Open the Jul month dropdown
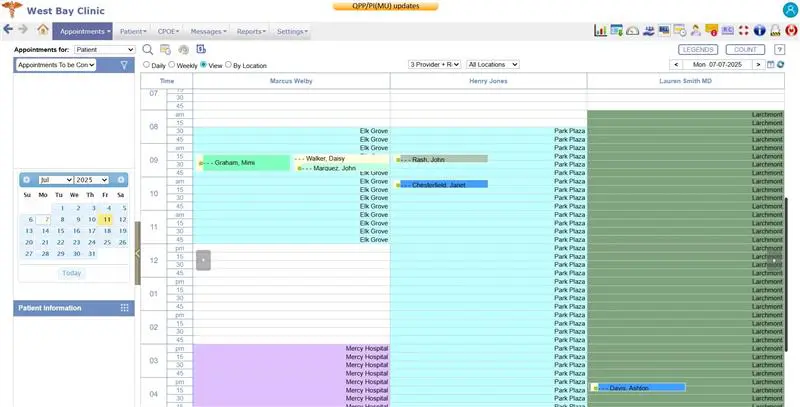This screenshot has width=800, height=407. pyautogui.click(x=56, y=180)
